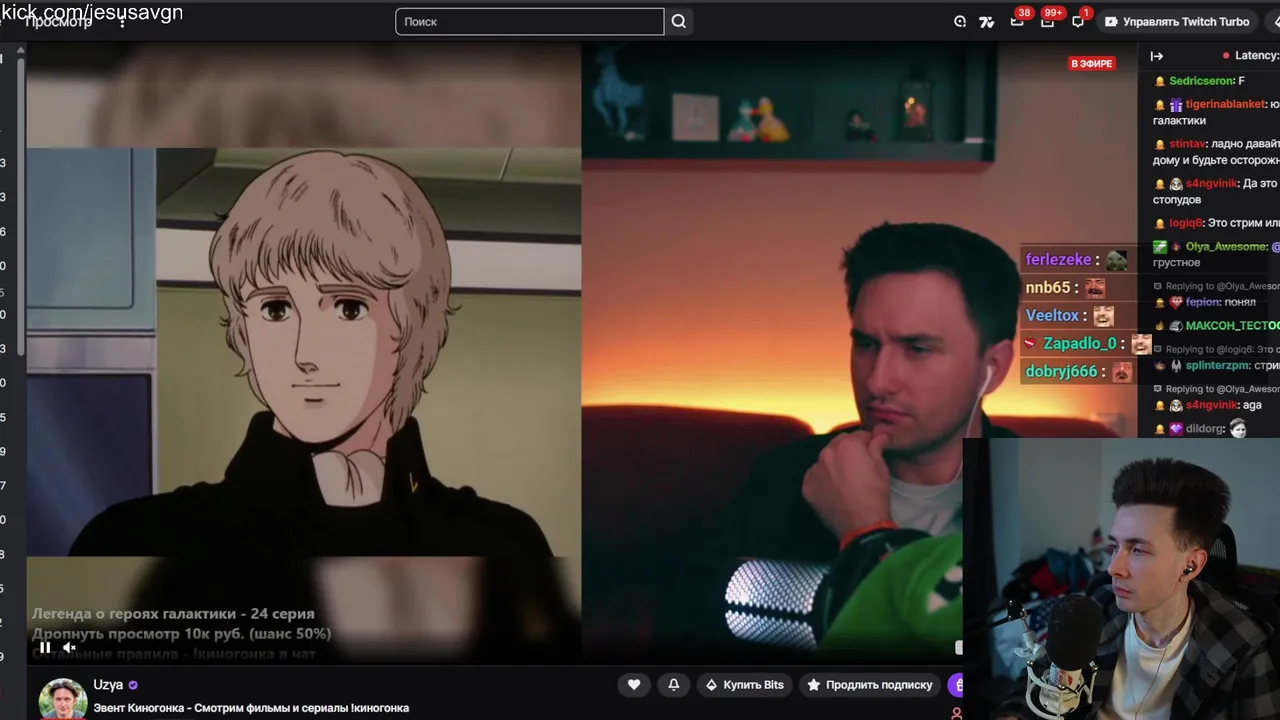Open chat user МАКСОН_ТЕСТО
The height and width of the screenshot is (720, 1280).
[x=1232, y=326]
